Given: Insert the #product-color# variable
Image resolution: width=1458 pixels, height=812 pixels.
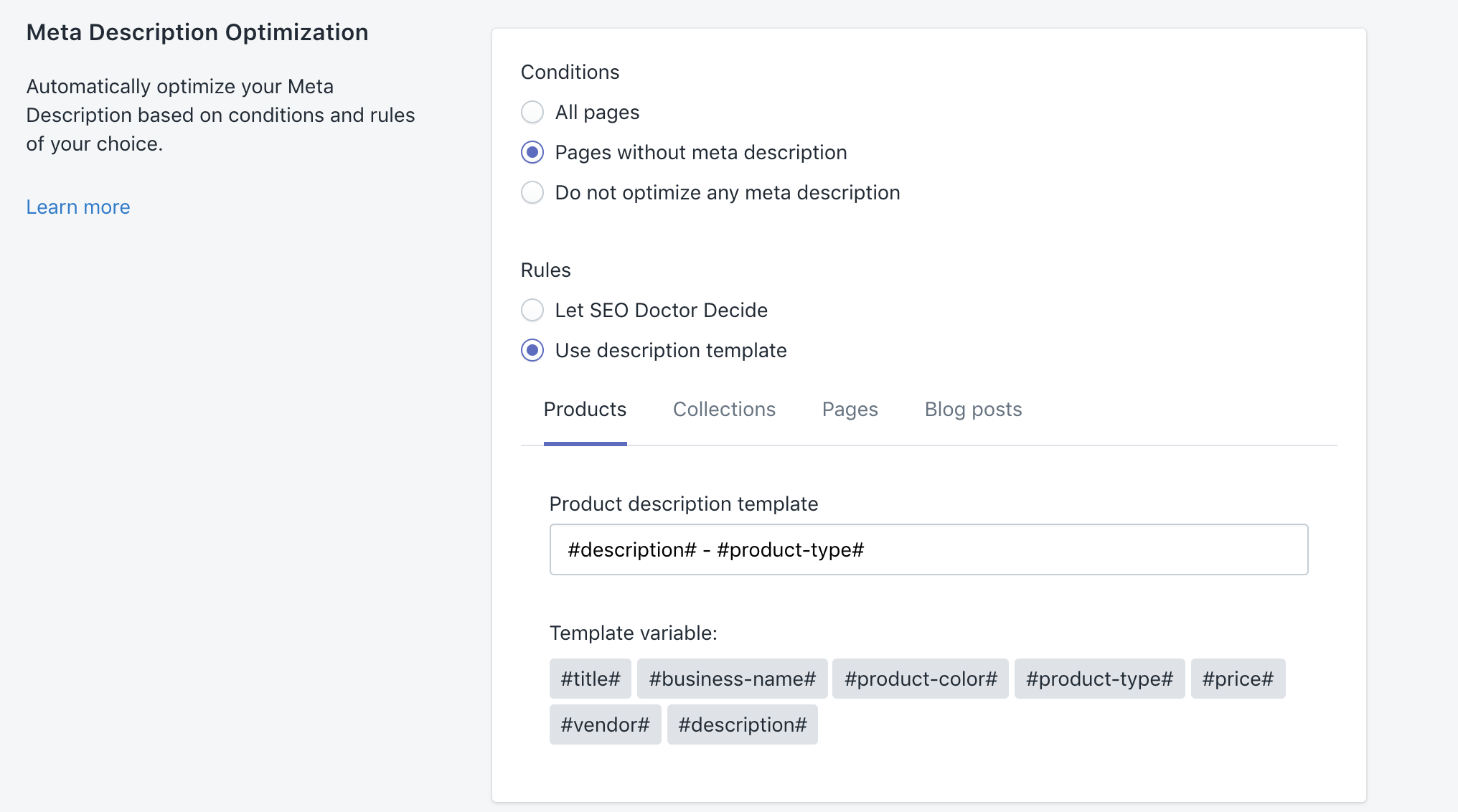Looking at the screenshot, I should 921,678.
